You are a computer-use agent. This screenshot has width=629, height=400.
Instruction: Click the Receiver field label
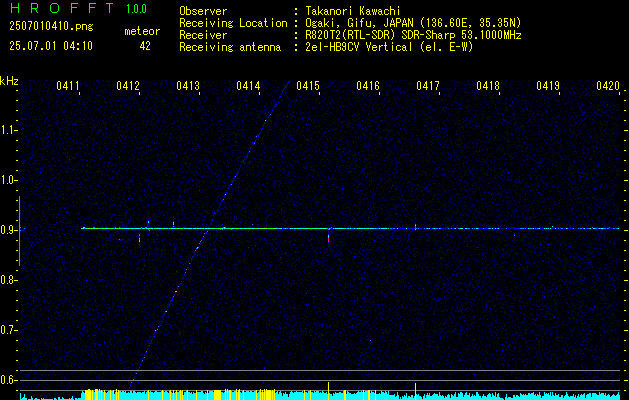203,35
